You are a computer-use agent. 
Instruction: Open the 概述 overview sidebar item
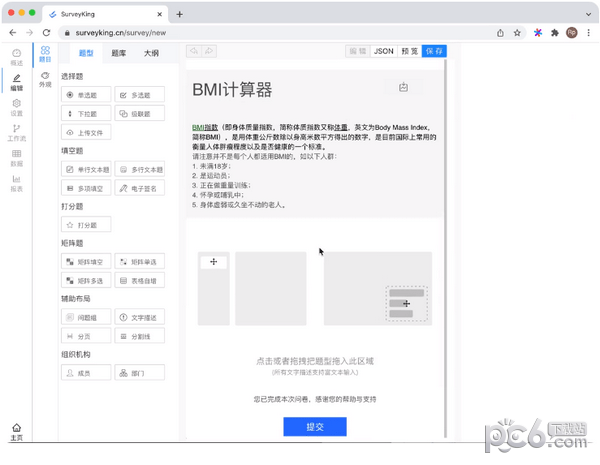pos(16,57)
